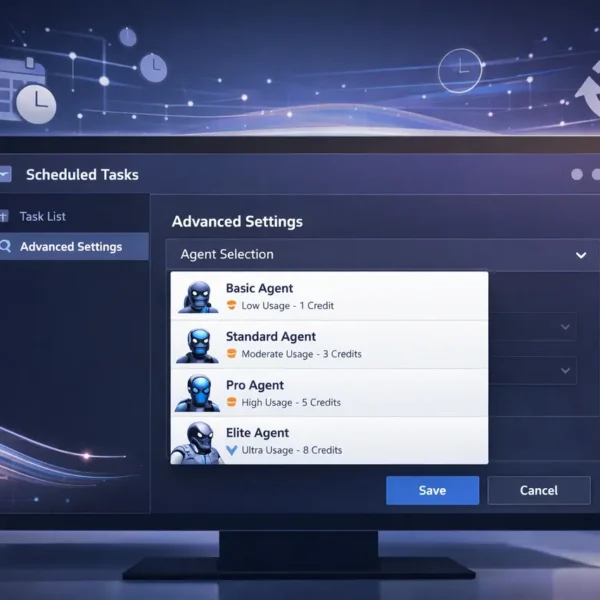Collapse the Agent Selection dropdown chevron

coord(581,255)
